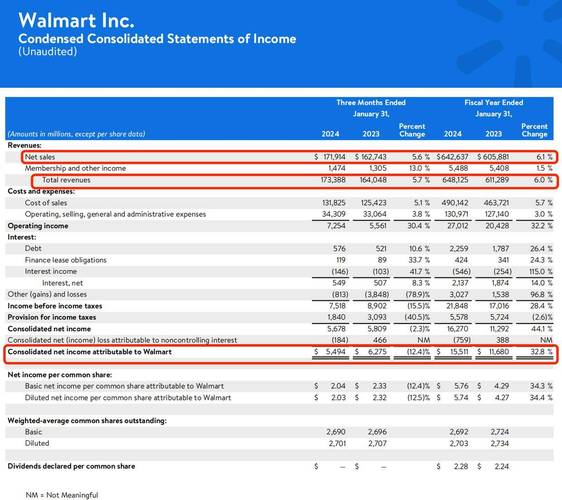Viewport: 562px width, 500px height.
Task: Select the "Cost of sales" row label
Action: click(46, 203)
